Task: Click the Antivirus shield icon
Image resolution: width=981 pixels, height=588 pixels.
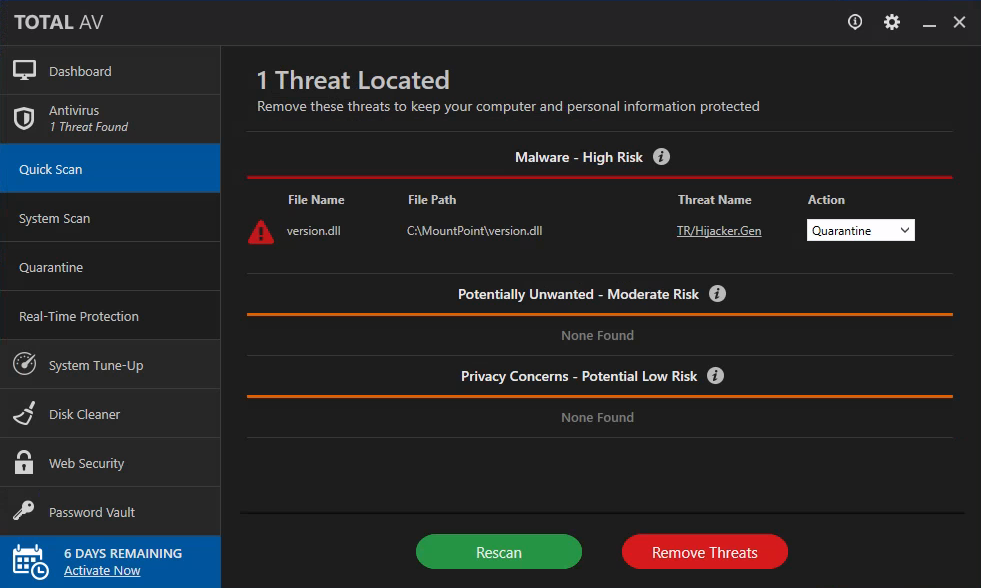Action: [24, 118]
